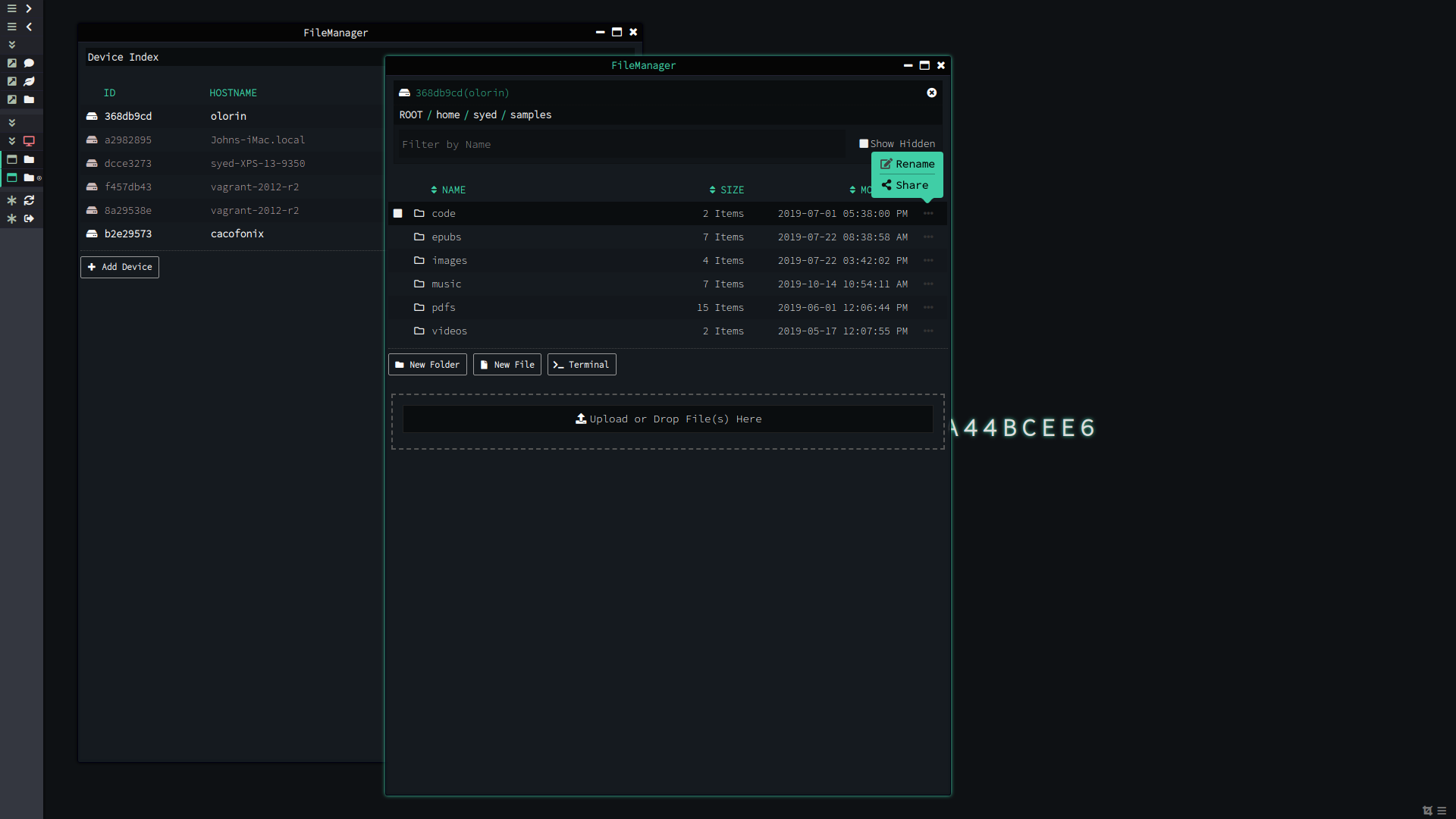The height and width of the screenshot is (819, 1456).
Task: Minimize the front FileManager window
Action: pos(908,65)
